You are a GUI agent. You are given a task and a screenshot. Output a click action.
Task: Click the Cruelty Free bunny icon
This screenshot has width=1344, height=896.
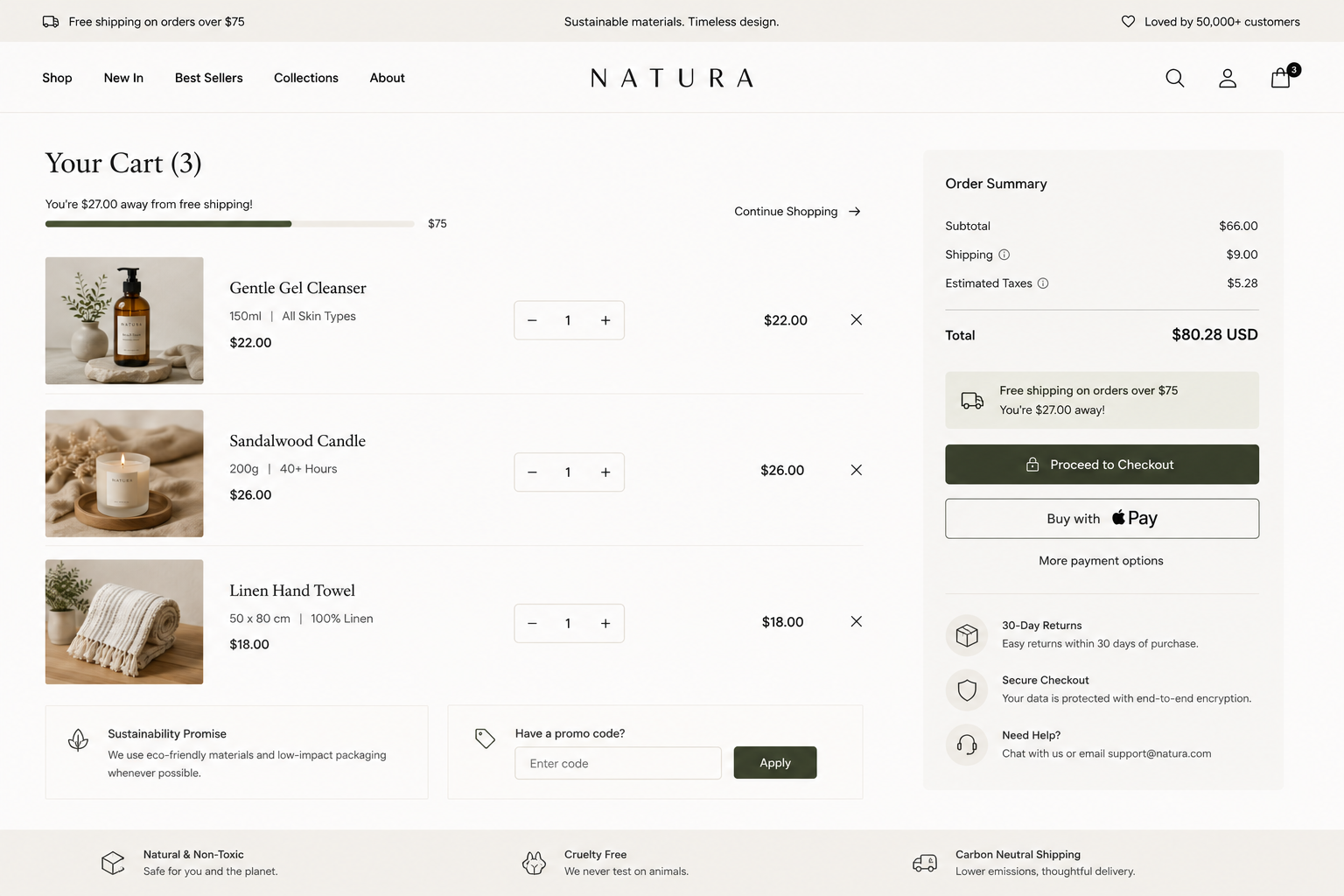point(534,864)
